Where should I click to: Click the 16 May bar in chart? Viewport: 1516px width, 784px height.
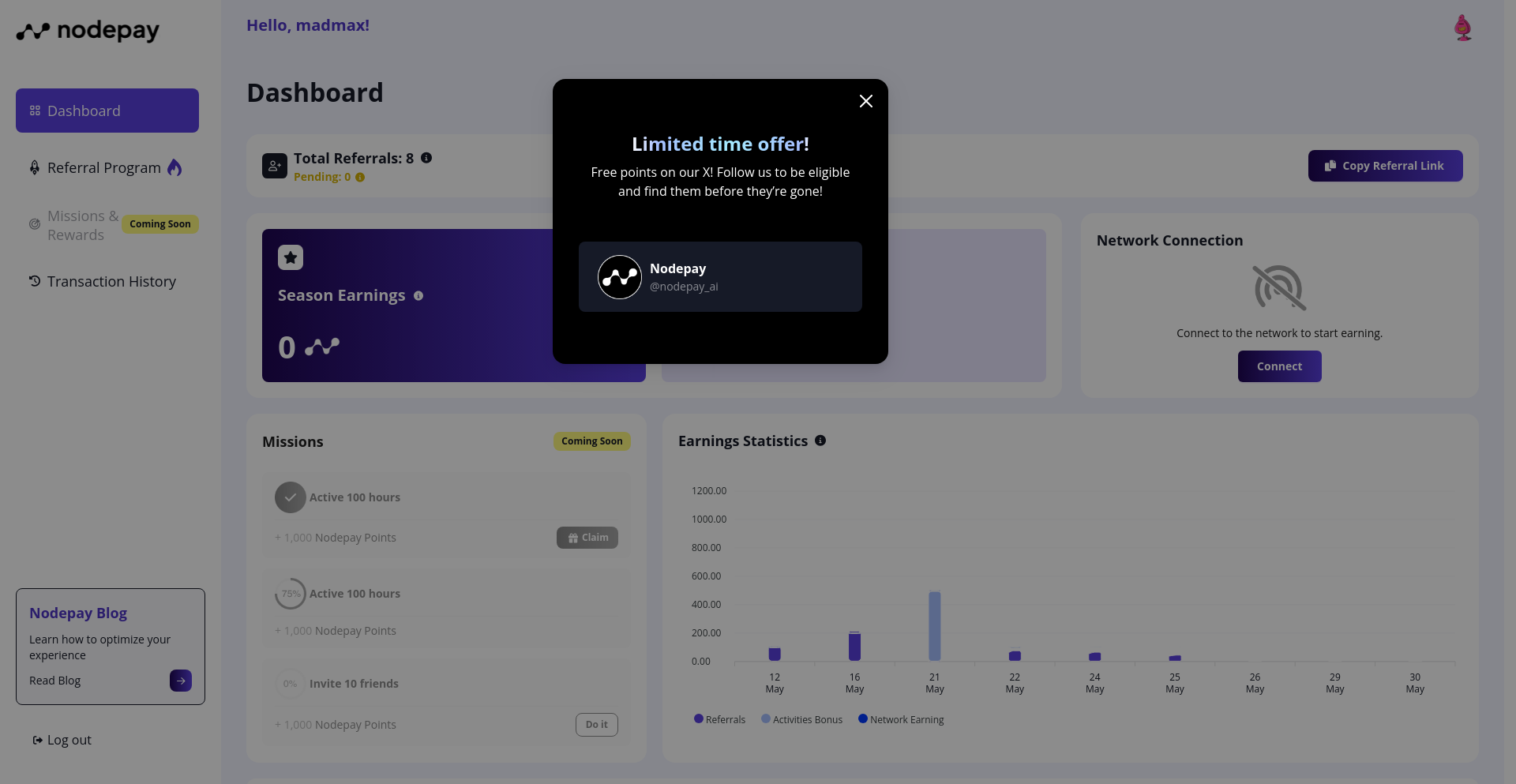(x=854, y=647)
